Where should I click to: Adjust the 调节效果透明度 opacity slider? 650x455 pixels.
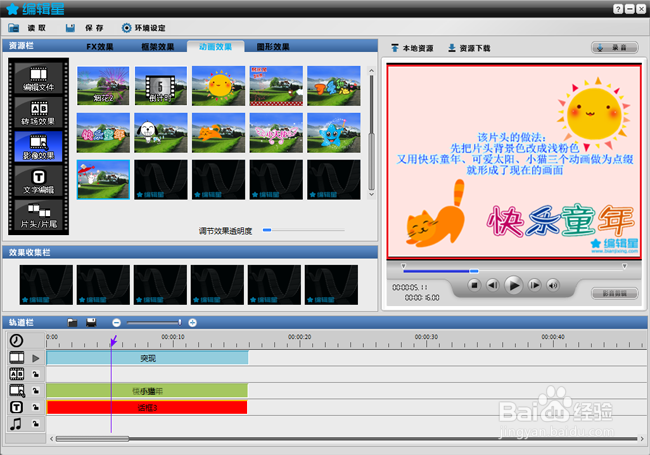click(303, 230)
